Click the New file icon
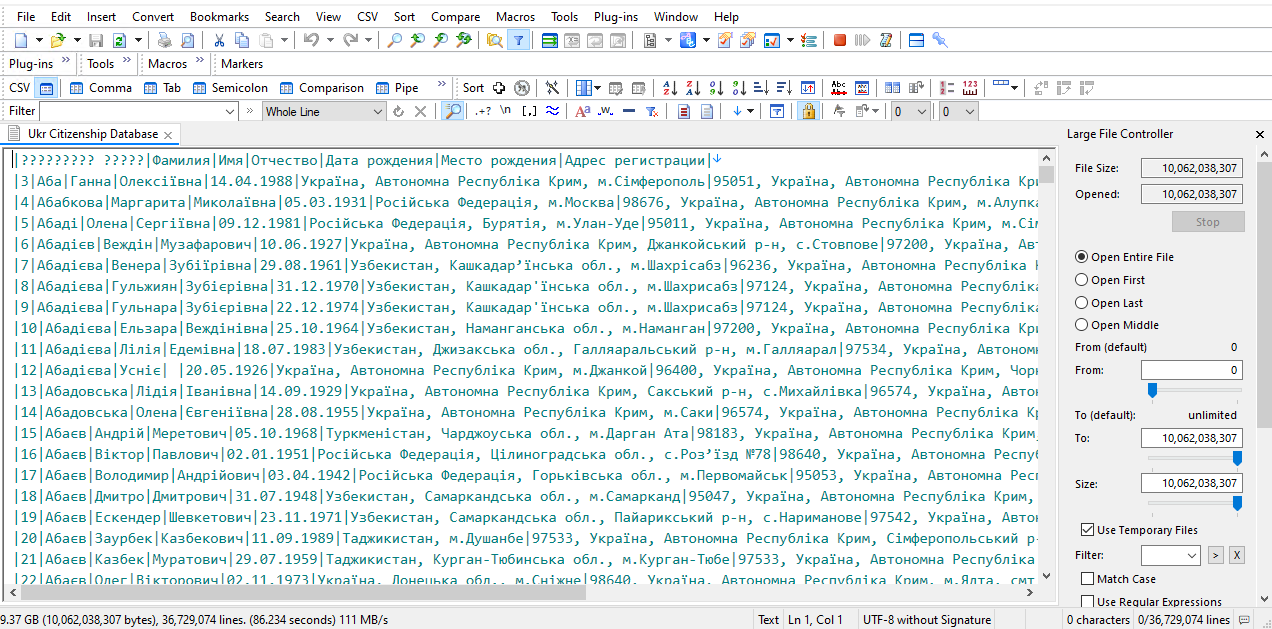This screenshot has width=1272, height=629. point(19,40)
